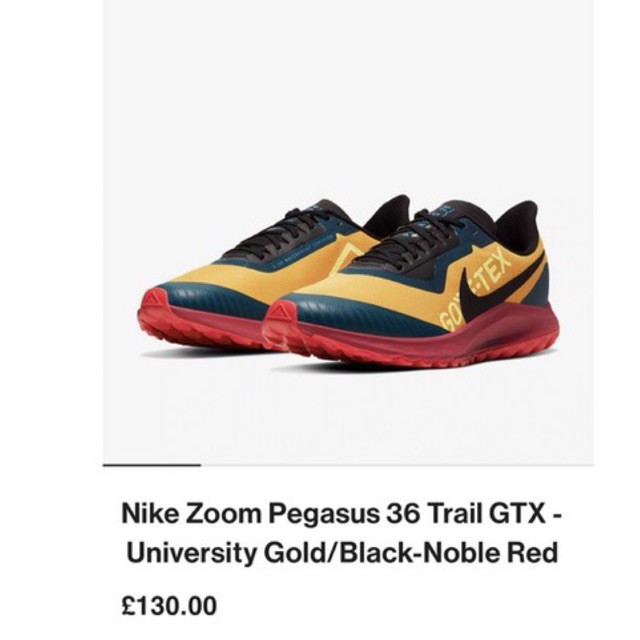Click the teal toe panel of left shoe
640x640 pixels.
pos(212,302)
